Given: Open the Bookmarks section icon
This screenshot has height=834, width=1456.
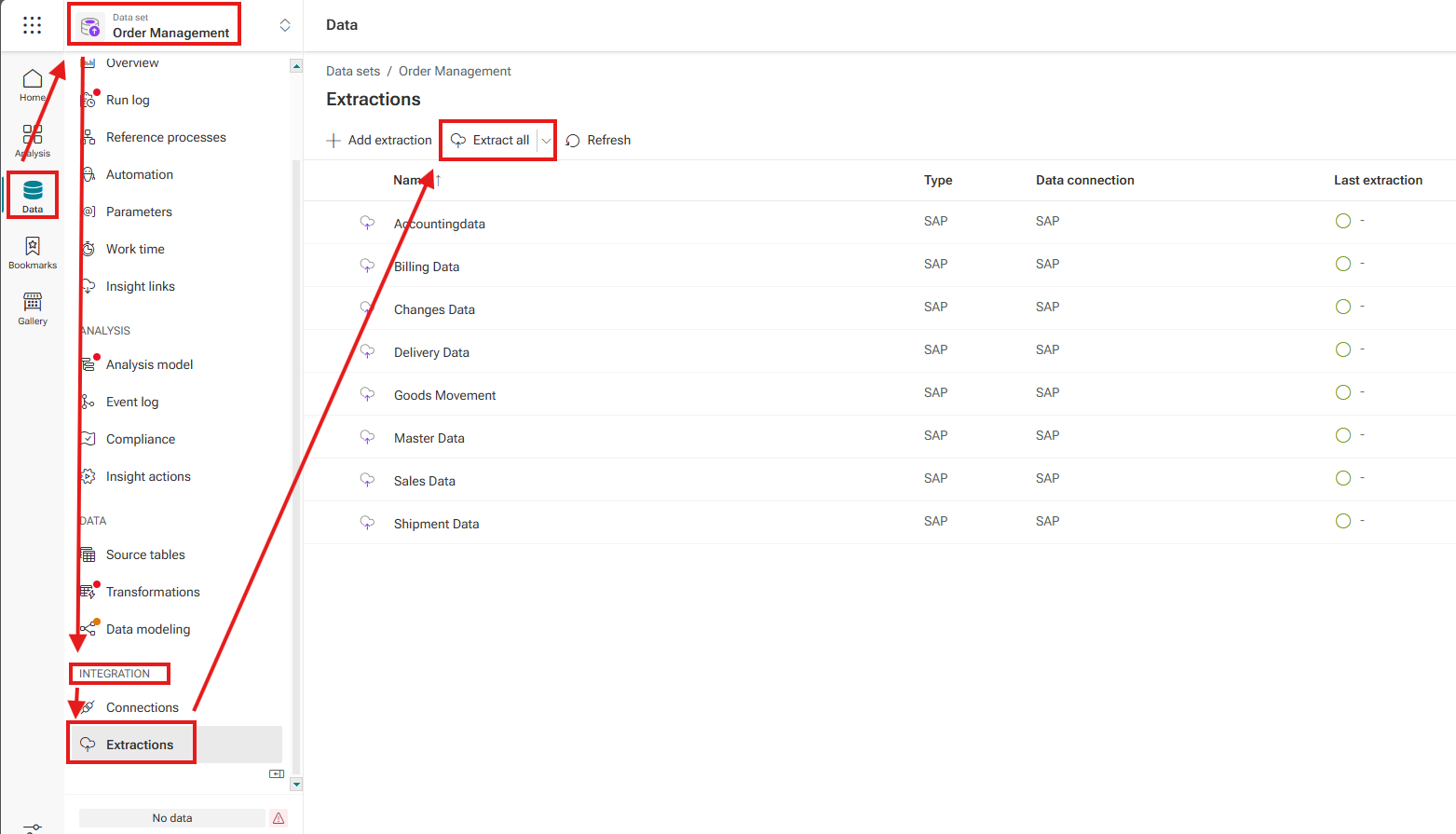Looking at the screenshot, I should tap(33, 252).
